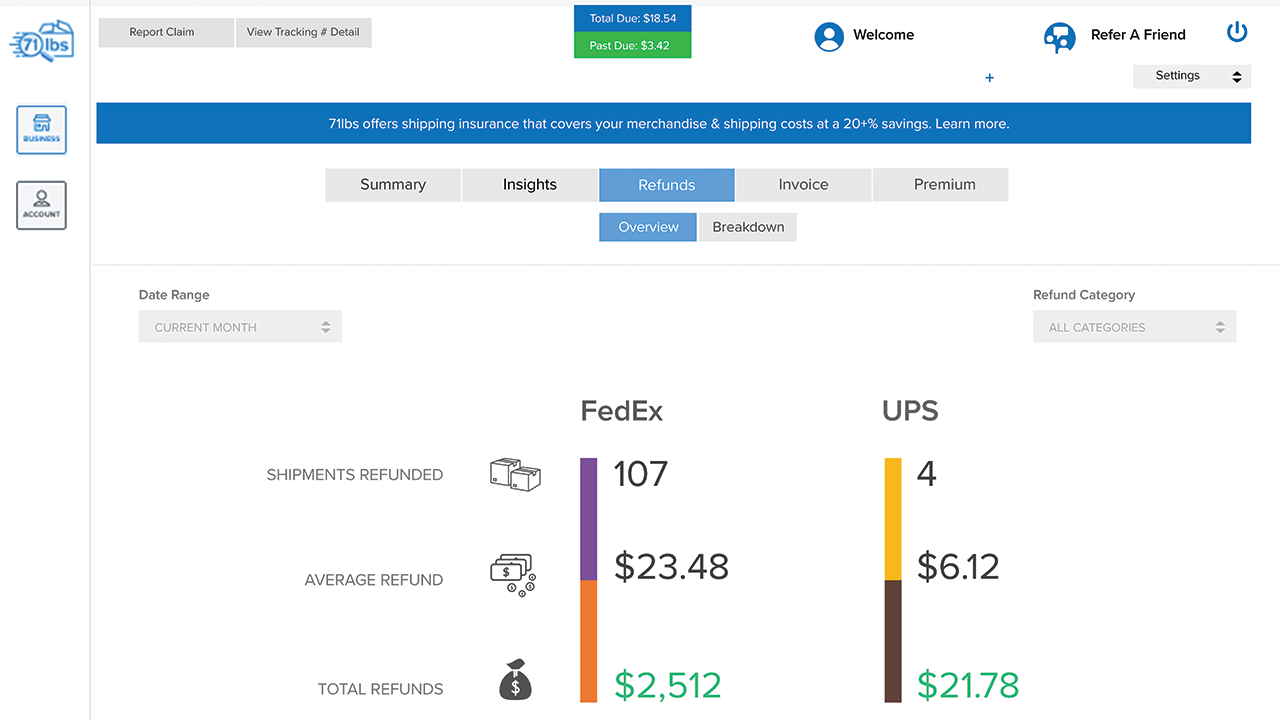Image resolution: width=1280 pixels, height=720 pixels.
Task: Click the Total Refunds money bag icon
Action: click(x=515, y=679)
